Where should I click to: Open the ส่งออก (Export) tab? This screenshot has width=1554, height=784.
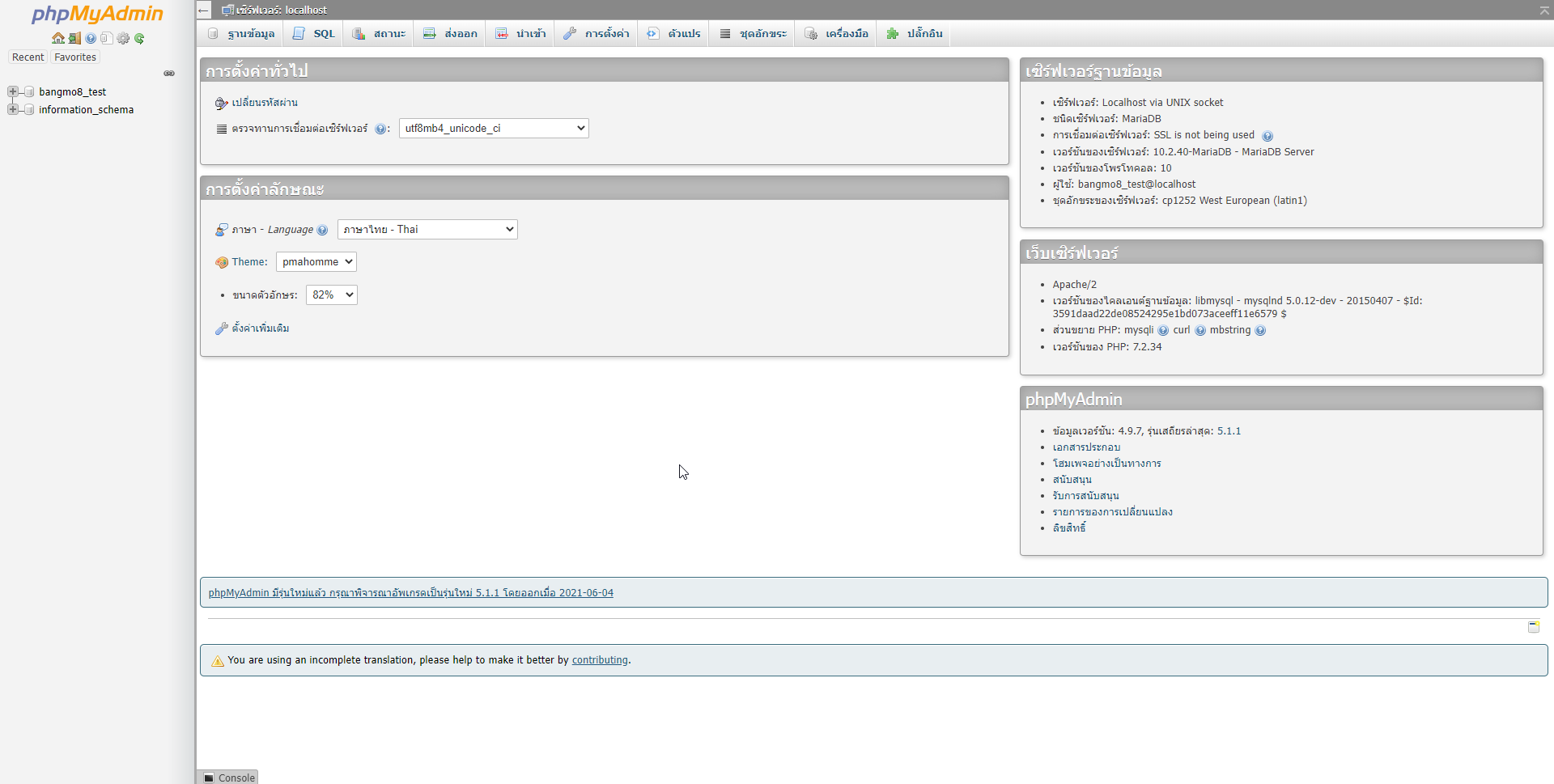[450, 33]
